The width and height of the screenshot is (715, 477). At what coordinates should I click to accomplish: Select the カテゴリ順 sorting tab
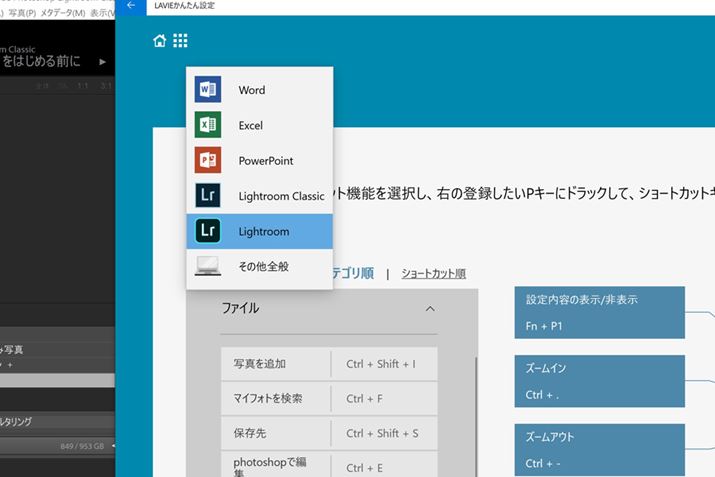pyautogui.click(x=353, y=273)
